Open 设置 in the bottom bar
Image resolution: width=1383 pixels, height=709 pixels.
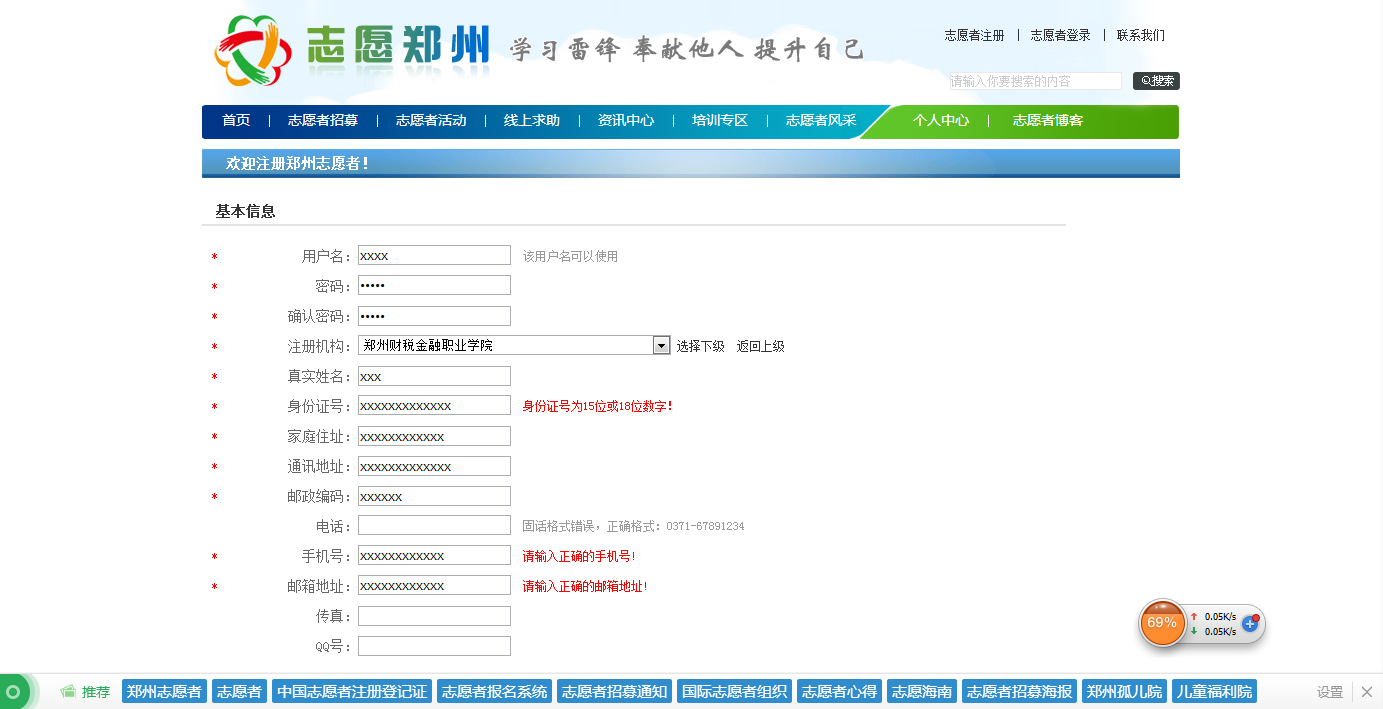(x=1329, y=692)
